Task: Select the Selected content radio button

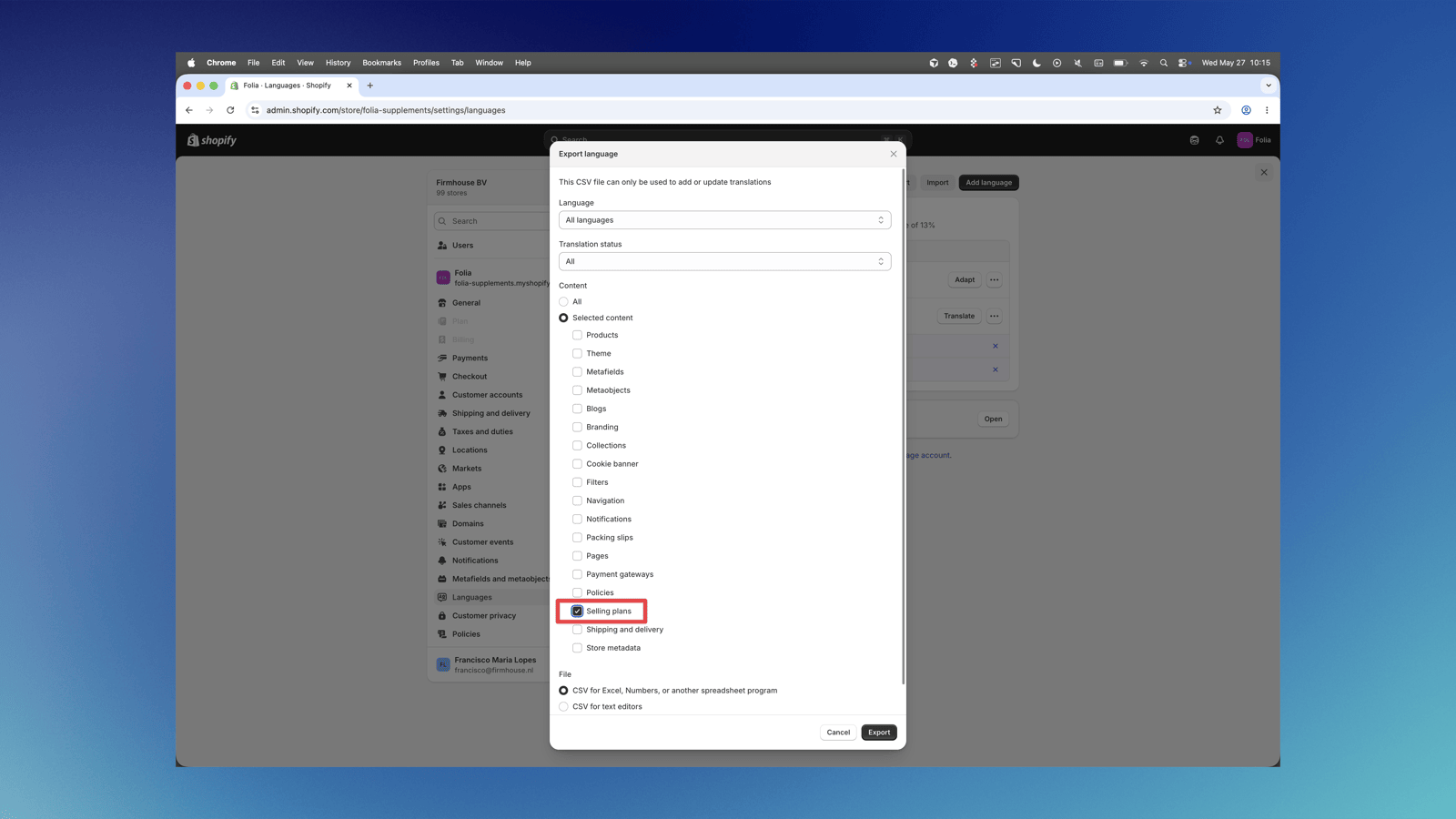Action: pos(563,318)
